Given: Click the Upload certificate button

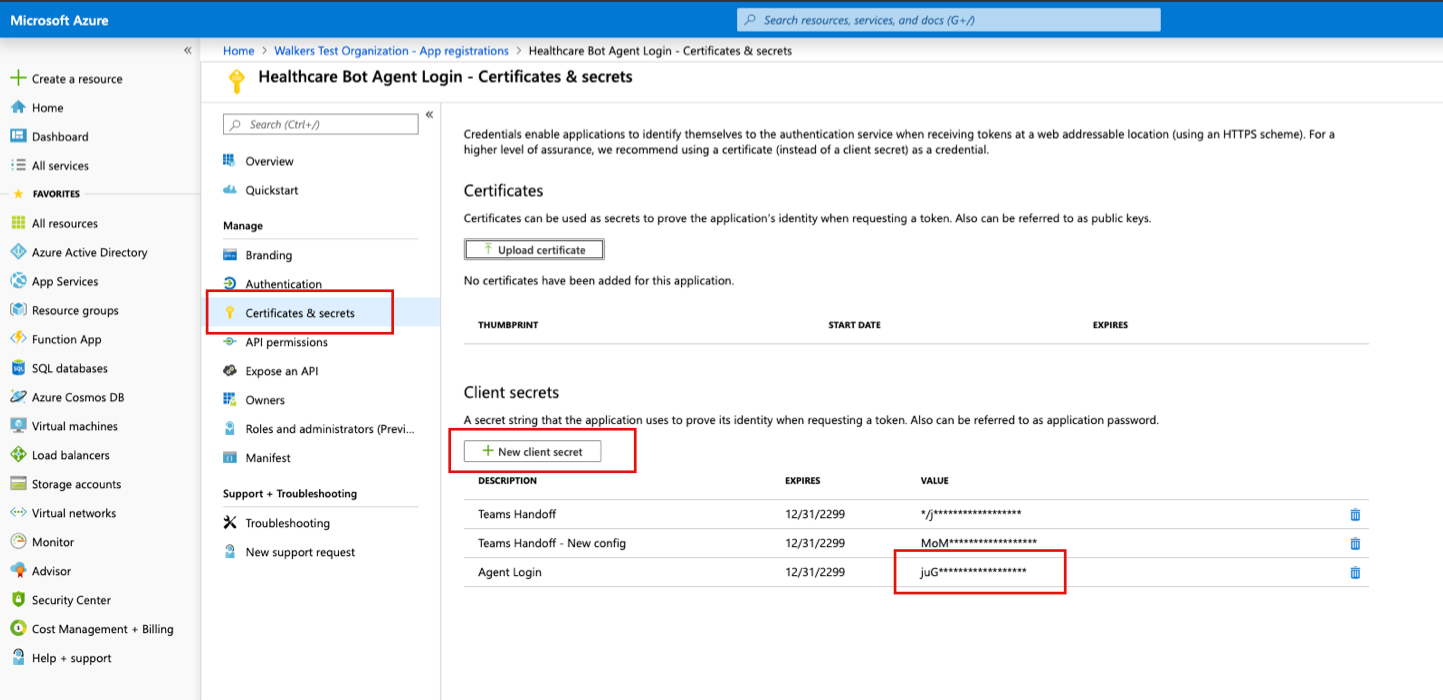Looking at the screenshot, I should coord(533,249).
